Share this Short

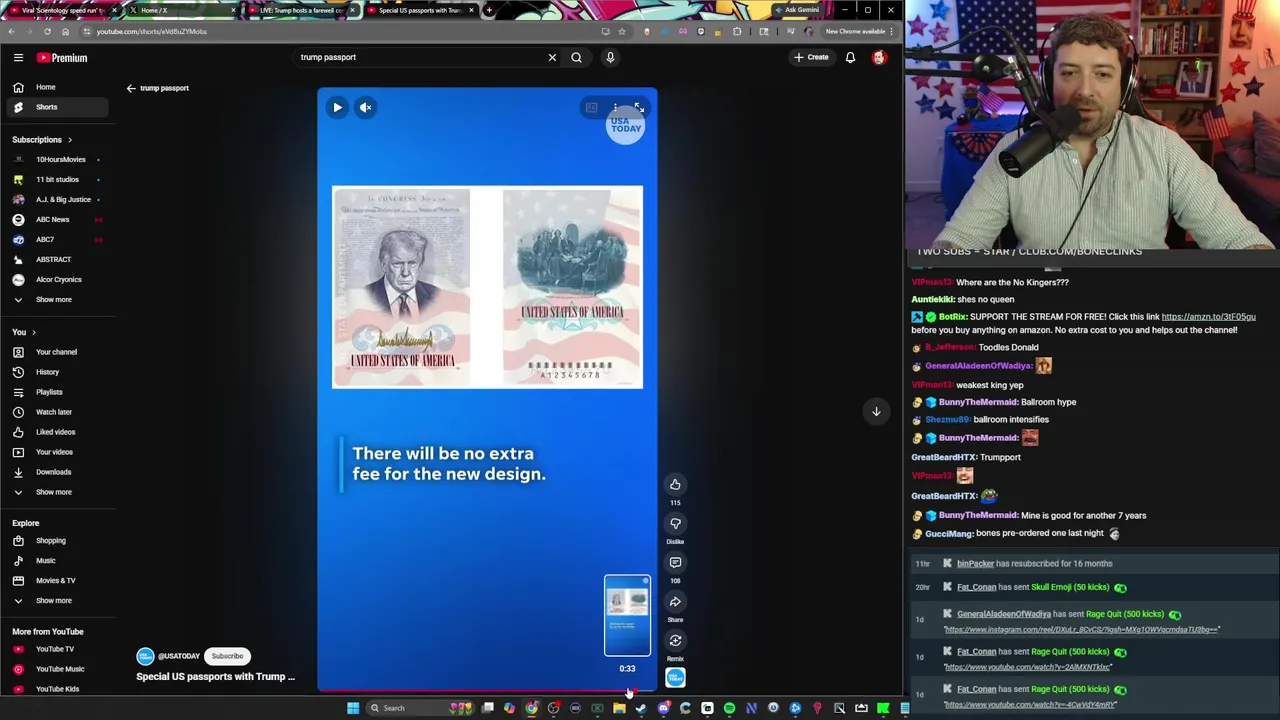click(x=675, y=602)
